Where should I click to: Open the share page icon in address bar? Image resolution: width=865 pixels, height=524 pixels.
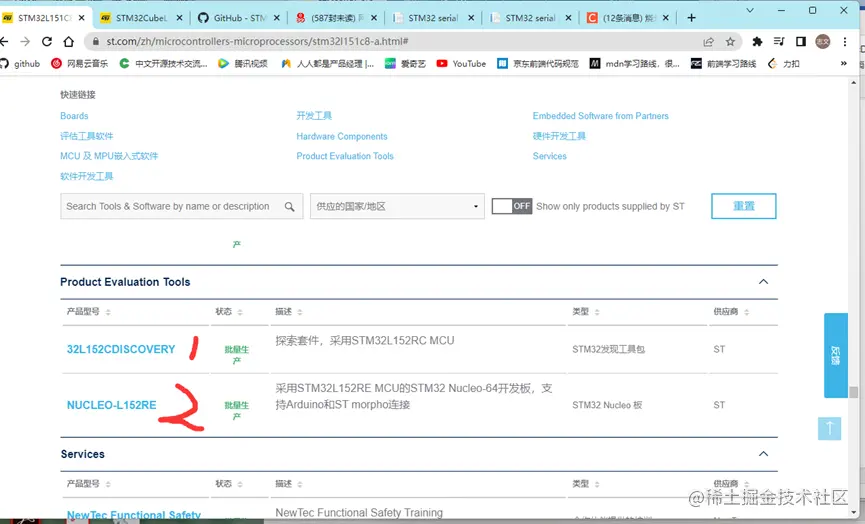(x=708, y=41)
